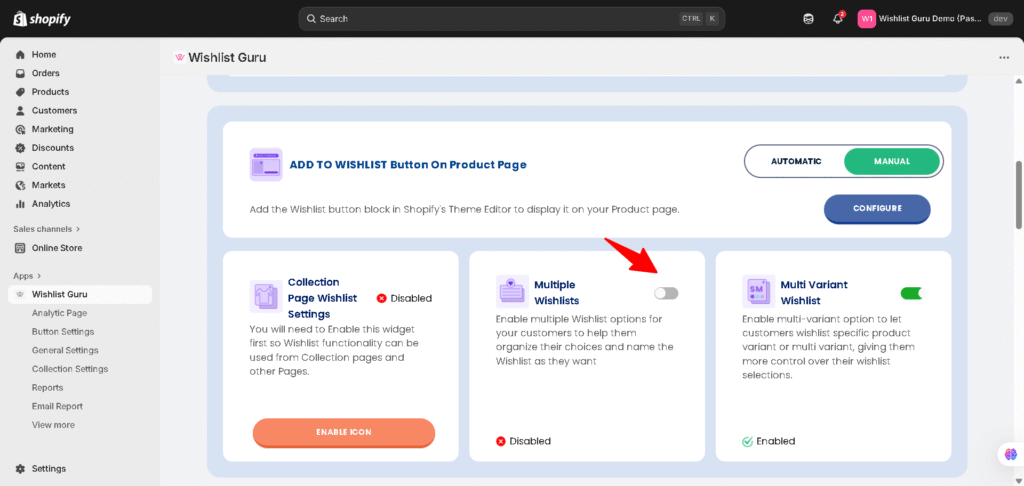The width and height of the screenshot is (1024, 486).
Task: Click the scrollbar up arrow
Action: [1019, 80]
